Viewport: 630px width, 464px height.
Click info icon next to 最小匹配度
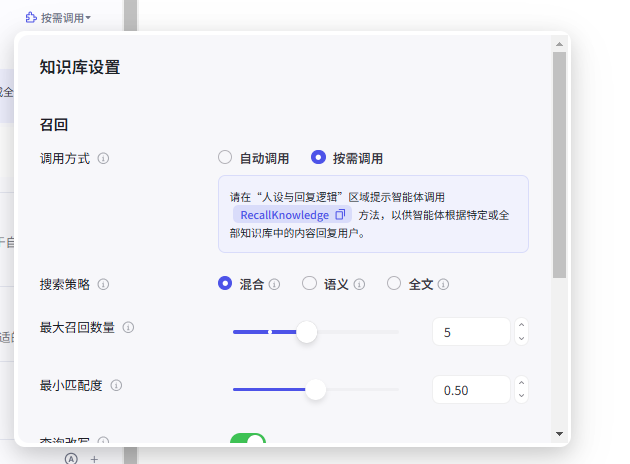pos(116,385)
